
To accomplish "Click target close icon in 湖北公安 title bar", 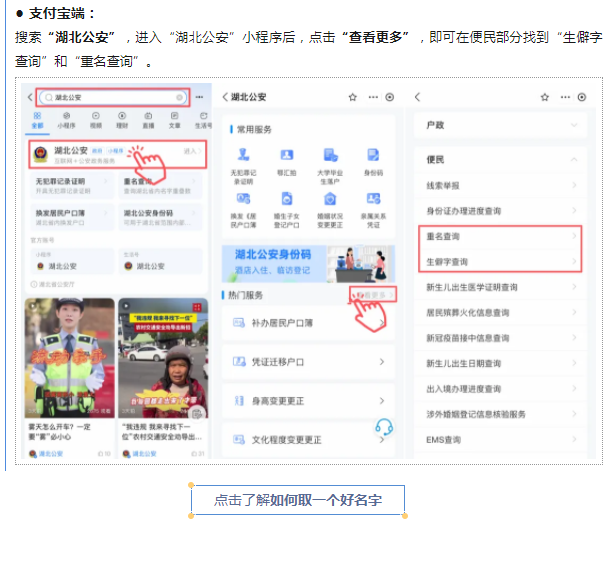I will tap(390, 97).
